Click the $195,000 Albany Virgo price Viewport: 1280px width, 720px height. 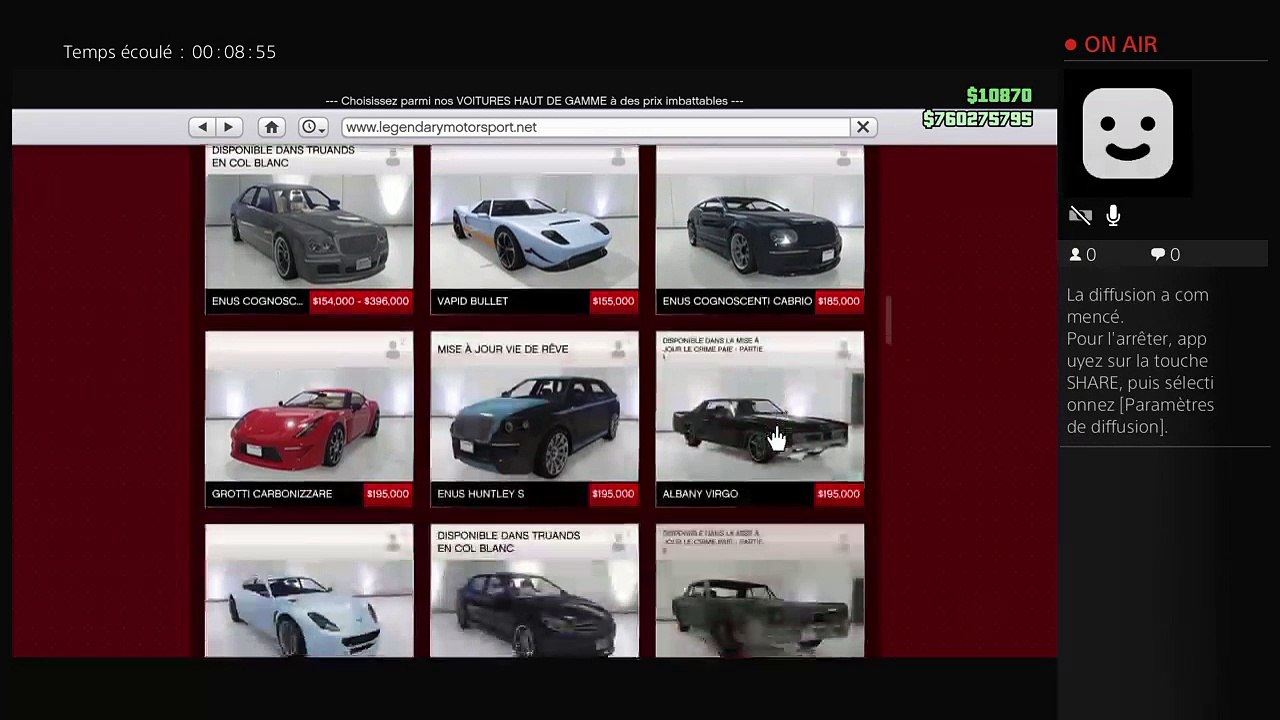click(838, 494)
